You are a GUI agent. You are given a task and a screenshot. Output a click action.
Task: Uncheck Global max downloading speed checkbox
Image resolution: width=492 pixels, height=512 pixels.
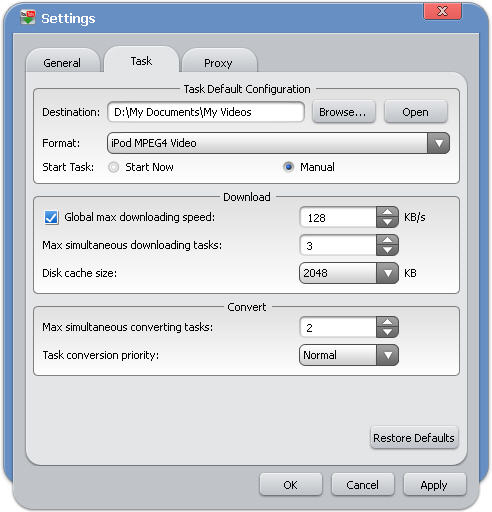pos(51,217)
